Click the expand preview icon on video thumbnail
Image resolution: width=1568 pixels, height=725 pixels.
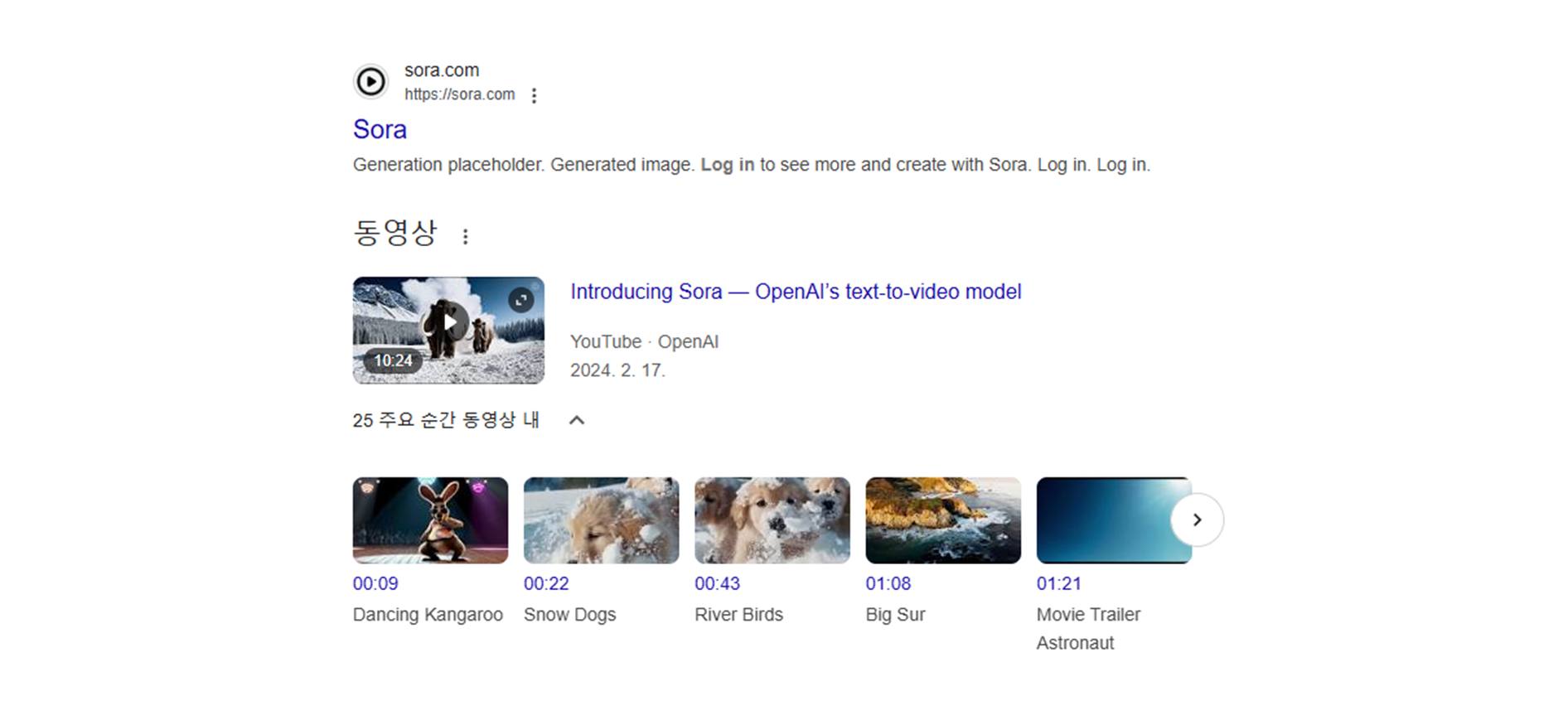(x=521, y=300)
